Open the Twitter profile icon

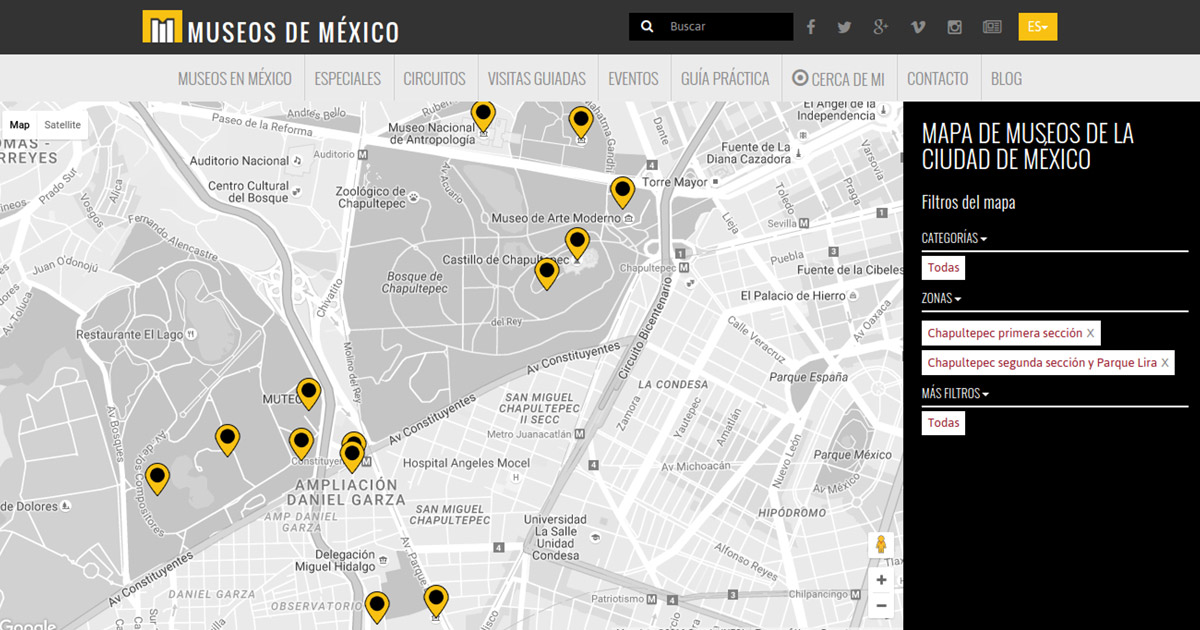tap(844, 27)
